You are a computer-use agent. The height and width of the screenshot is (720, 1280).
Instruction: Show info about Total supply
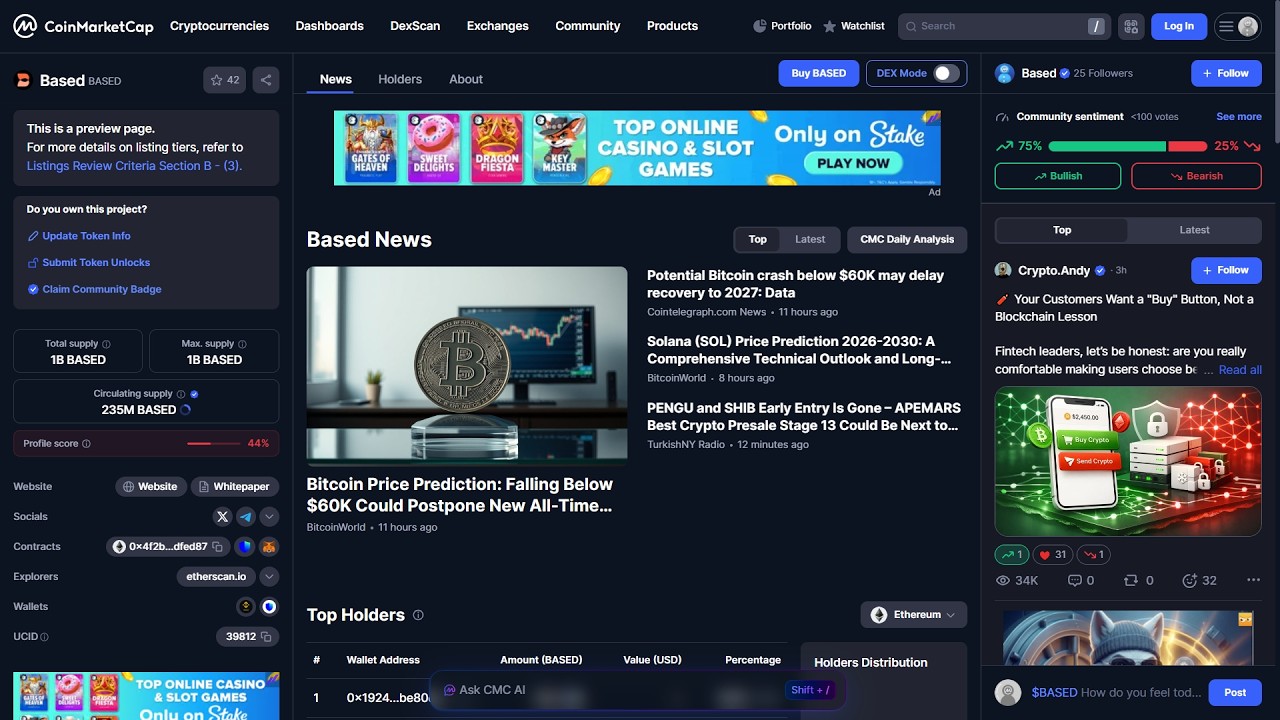[107, 344]
